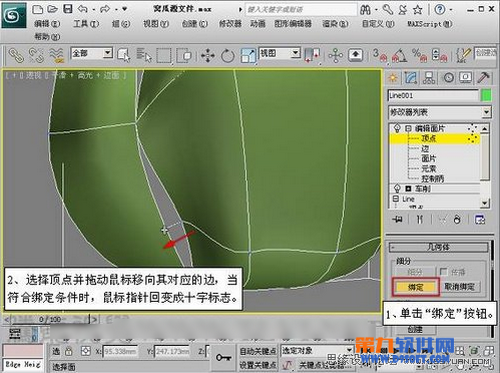Click the 取消绑定 unbind button
Image resolution: width=500 pixels, height=373 pixels.
pos(460,287)
